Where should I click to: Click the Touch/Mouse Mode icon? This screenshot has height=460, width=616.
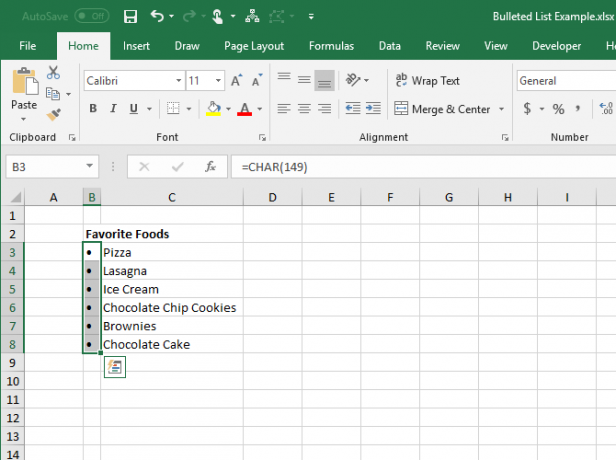point(217,16)
